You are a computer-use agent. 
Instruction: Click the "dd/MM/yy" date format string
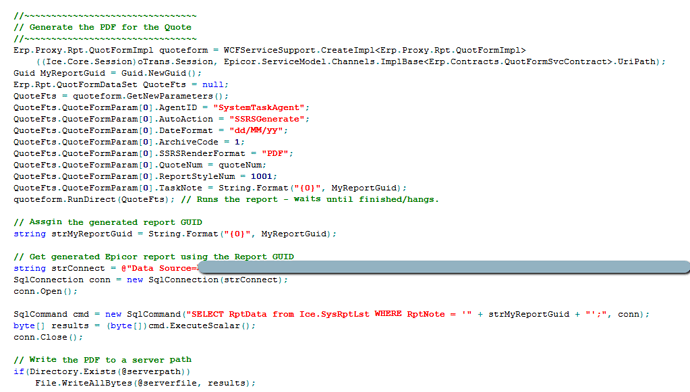257,130
